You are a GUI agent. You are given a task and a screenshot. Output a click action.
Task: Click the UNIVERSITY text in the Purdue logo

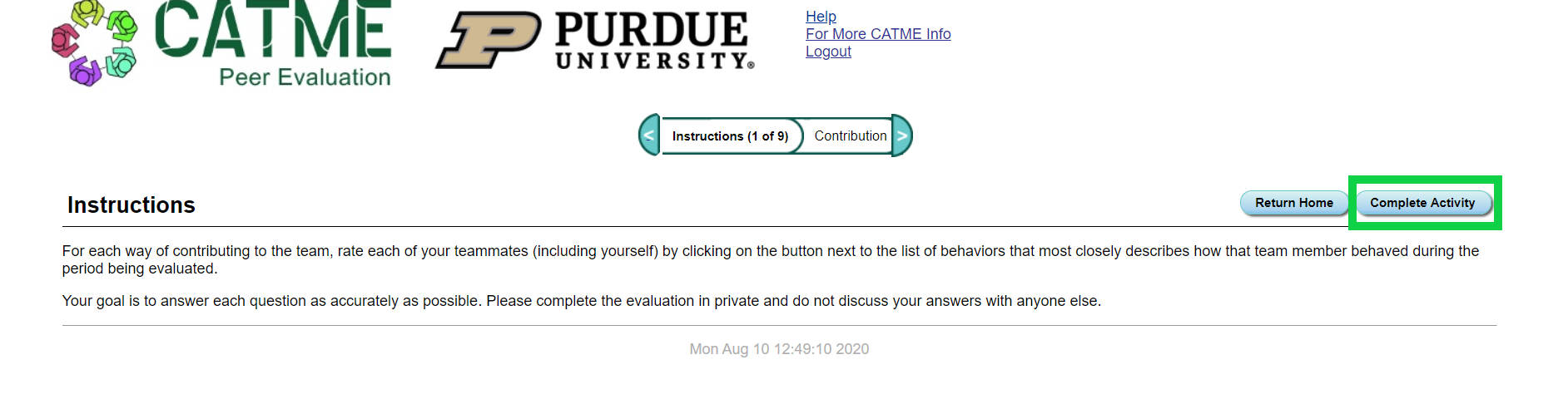pos(654,61)
